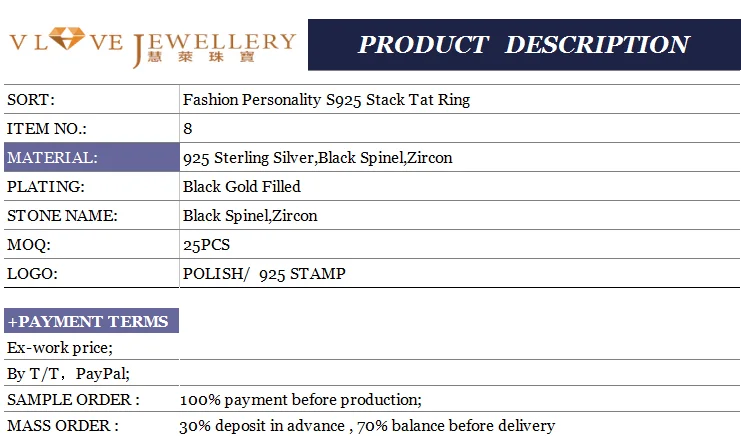This screenshot has width=741, height=436.
Task: Select the Fashion Personality S925 Stack Tat Ring text
Action: click(326, 100)
